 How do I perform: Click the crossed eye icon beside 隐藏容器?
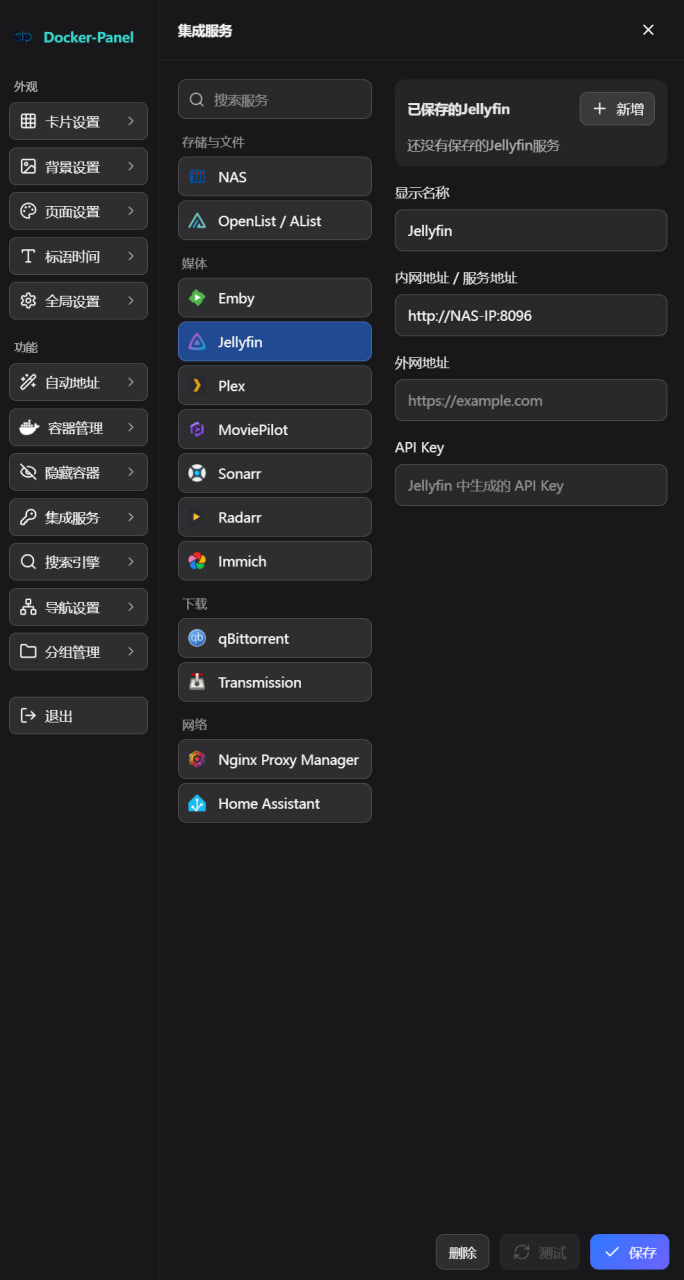click(x=28, y=472)
